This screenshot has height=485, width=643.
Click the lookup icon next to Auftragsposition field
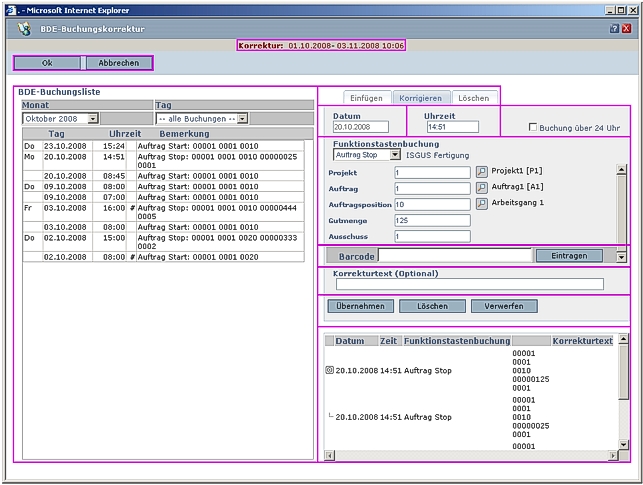pyautogui.click(x=481, y=203)
